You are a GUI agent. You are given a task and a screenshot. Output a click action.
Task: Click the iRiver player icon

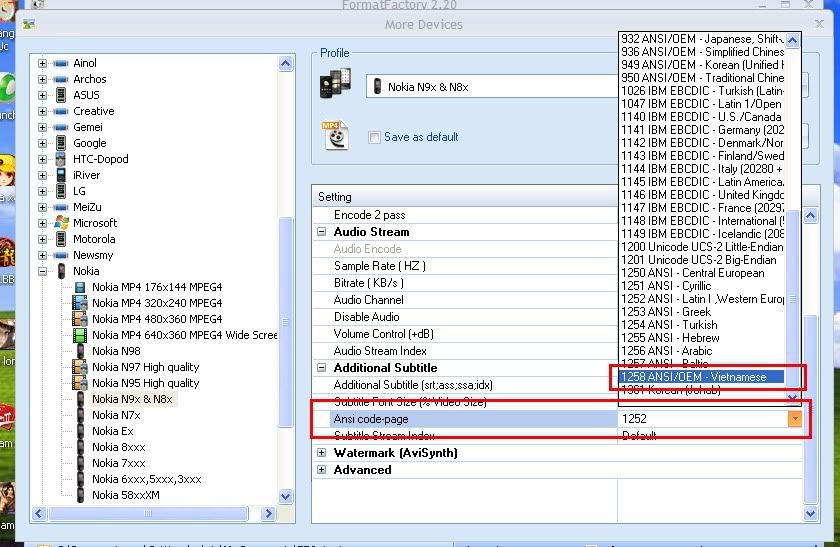tap(61, 175)
